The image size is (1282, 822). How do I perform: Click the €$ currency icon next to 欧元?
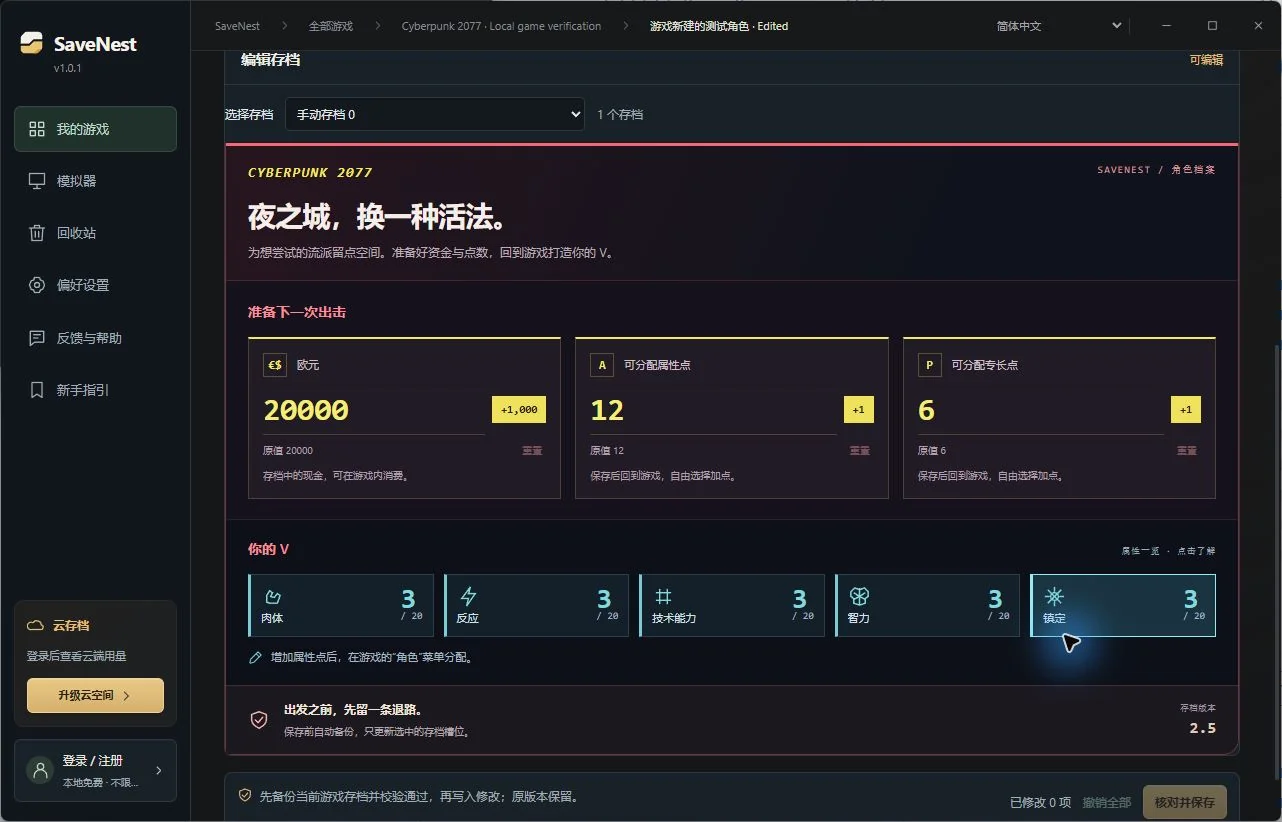coord(275,365)
